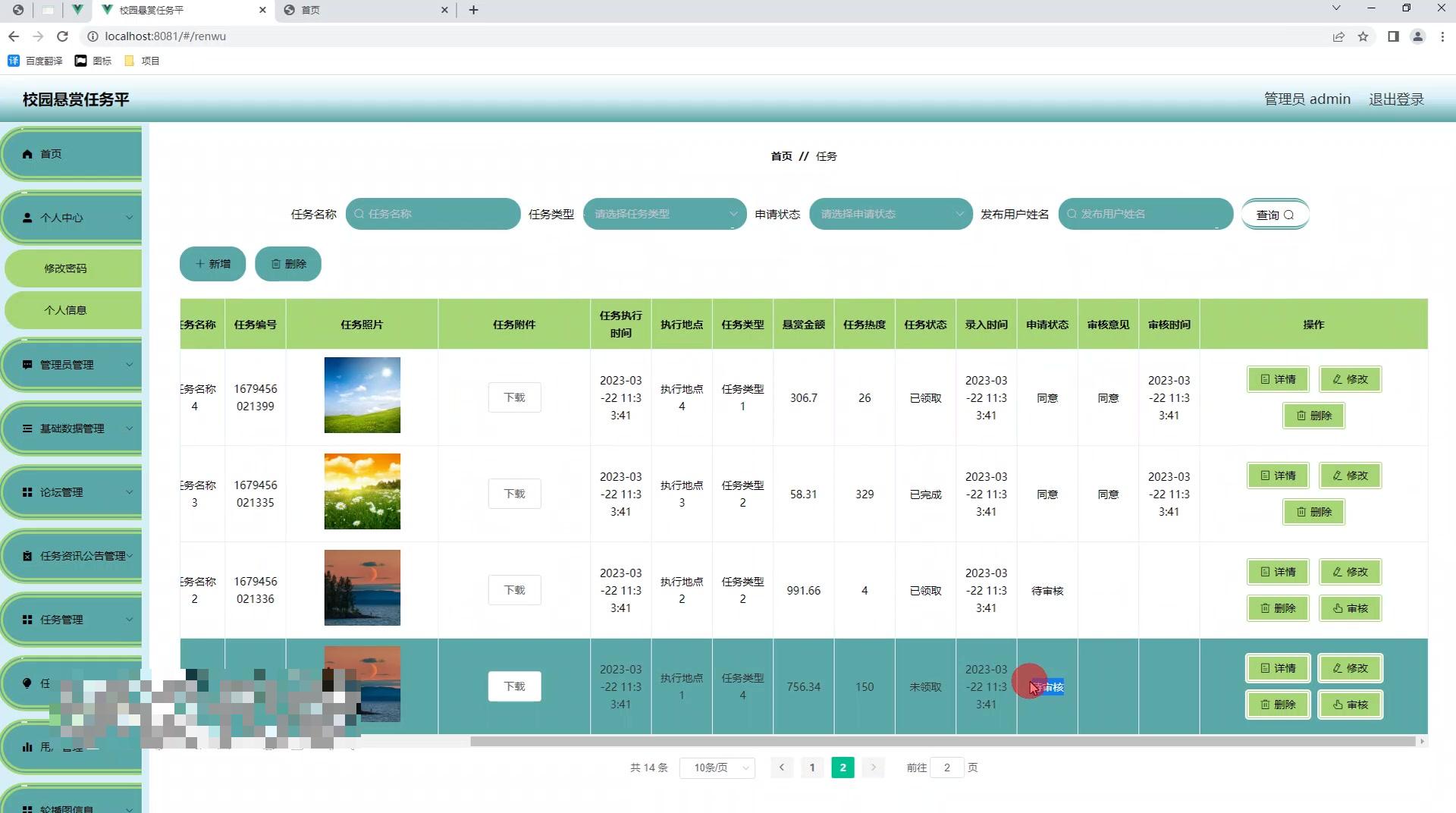Click the trash icon on top 删除 button

[x=276, y=264]
